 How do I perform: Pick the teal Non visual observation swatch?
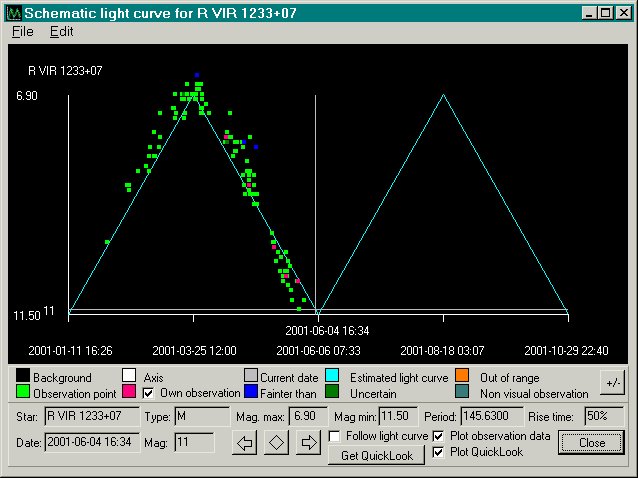pos(462,391)
